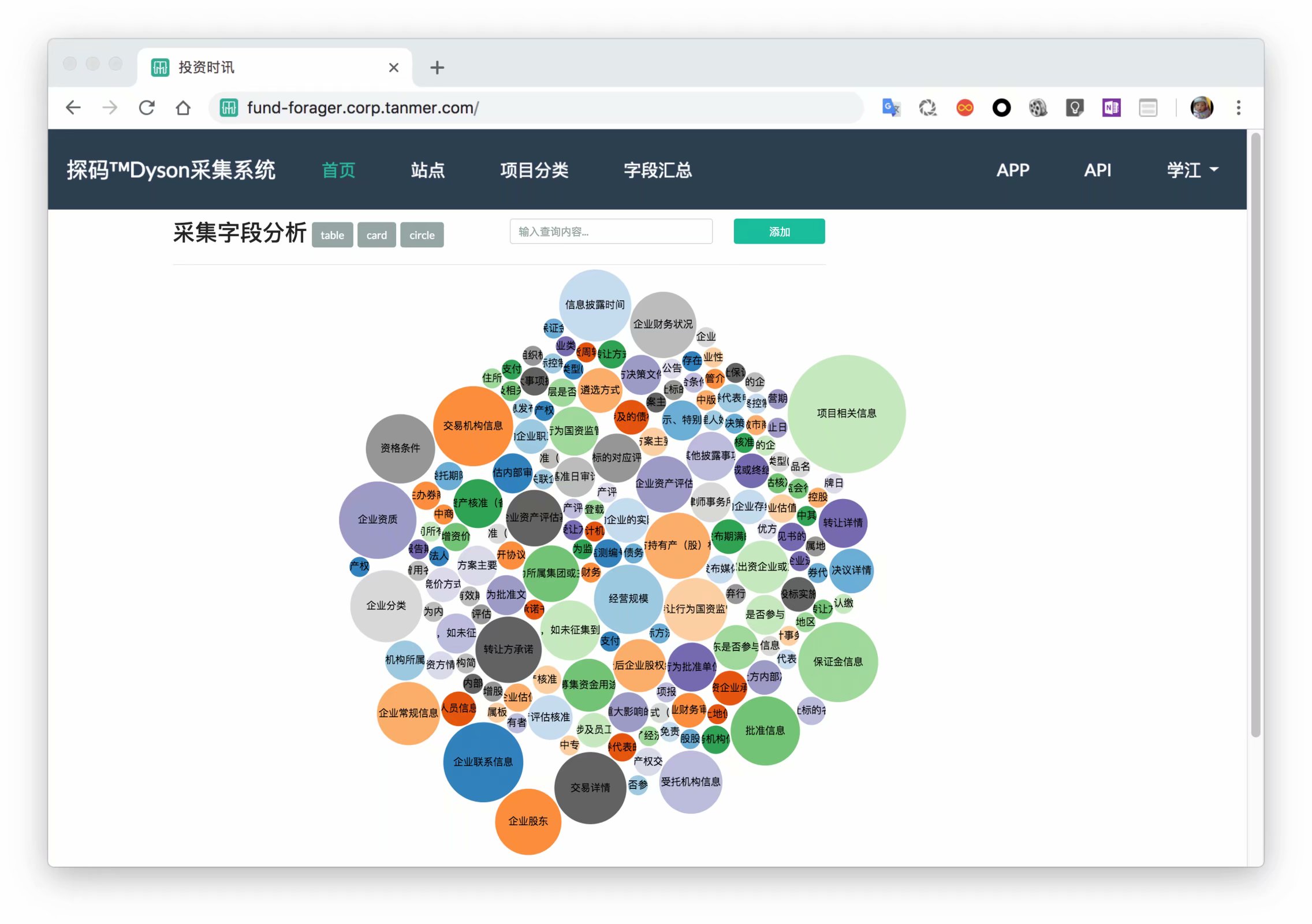
Task: Click the page vertical scrollbar
Action: 1255,435
